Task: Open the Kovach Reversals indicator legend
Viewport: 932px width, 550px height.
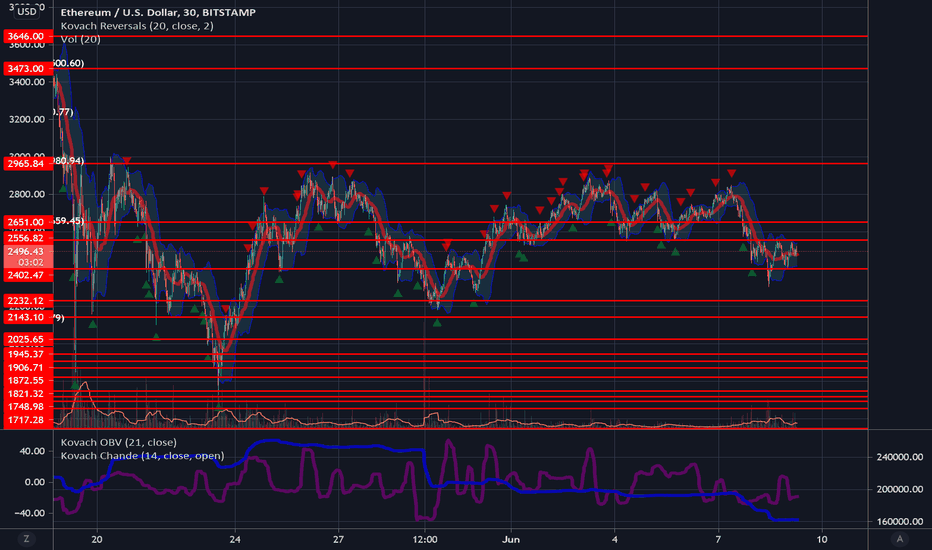Action: tap(137, 26)
